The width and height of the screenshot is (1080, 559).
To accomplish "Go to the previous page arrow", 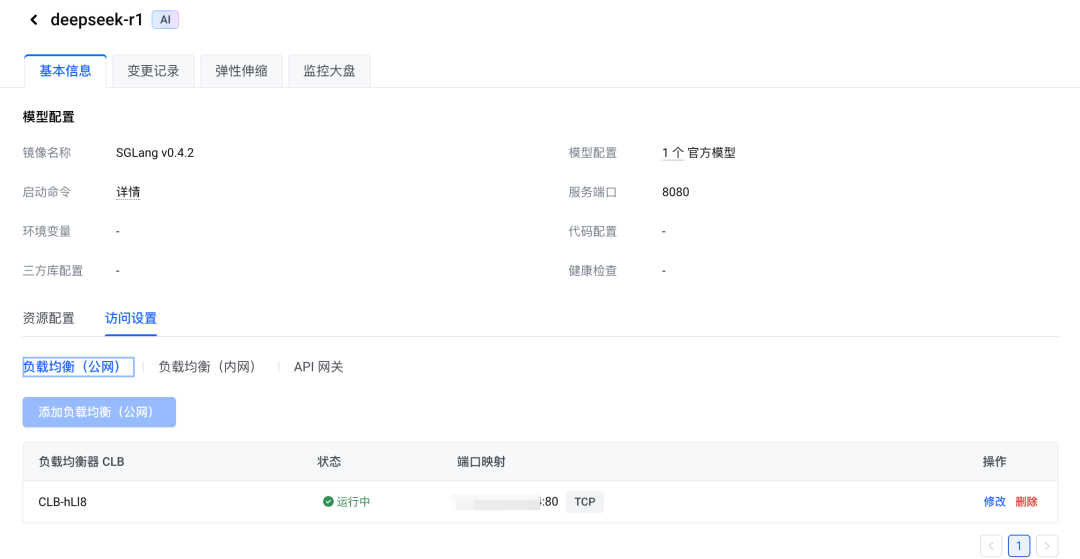I will tap(991, 546).
